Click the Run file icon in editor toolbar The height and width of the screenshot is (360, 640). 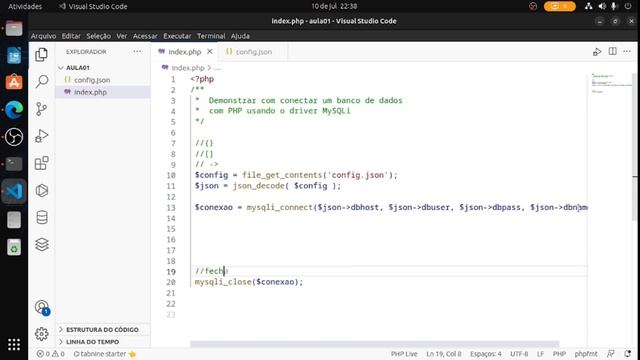597,52
